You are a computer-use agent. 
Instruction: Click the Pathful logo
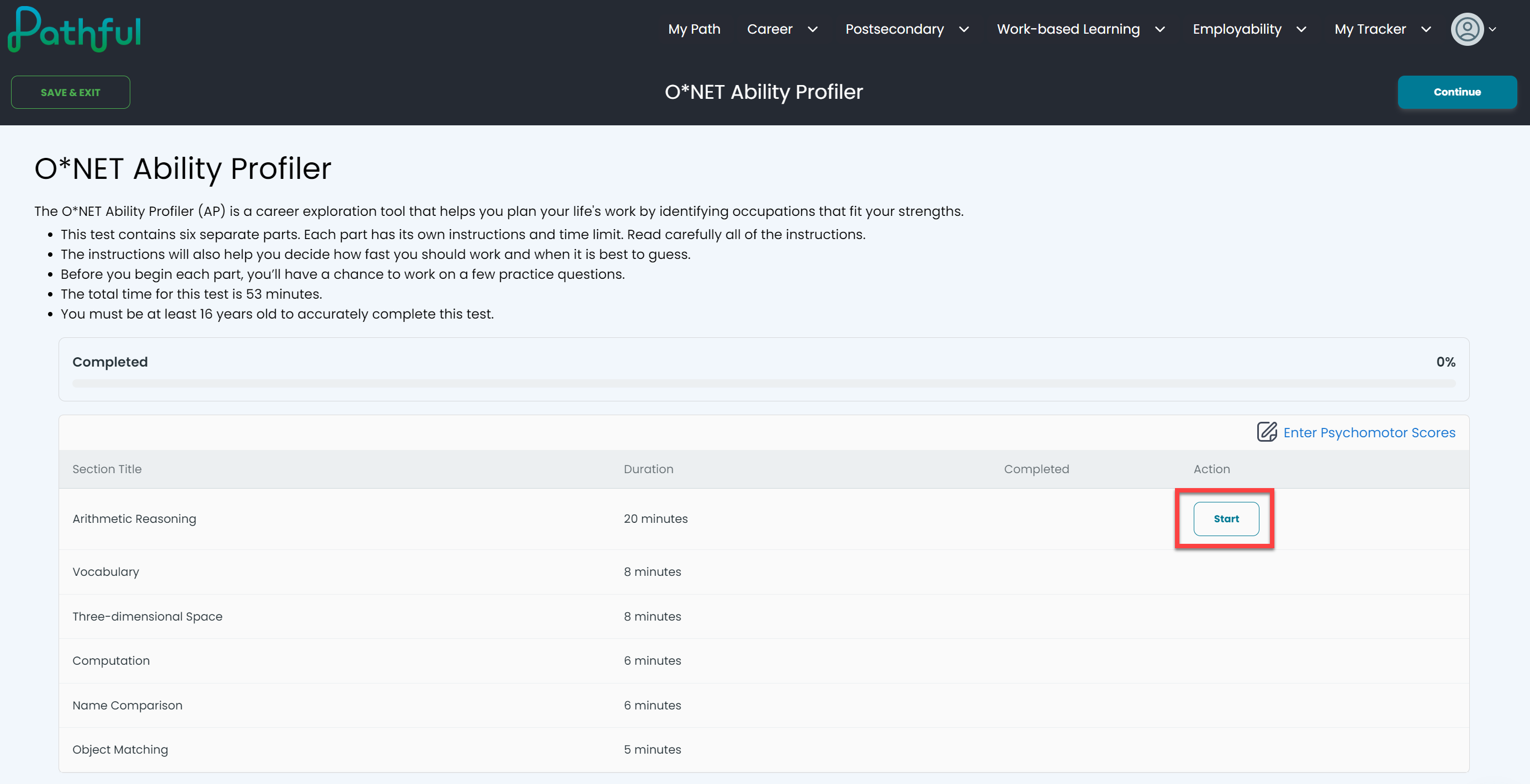click(74, 30)
